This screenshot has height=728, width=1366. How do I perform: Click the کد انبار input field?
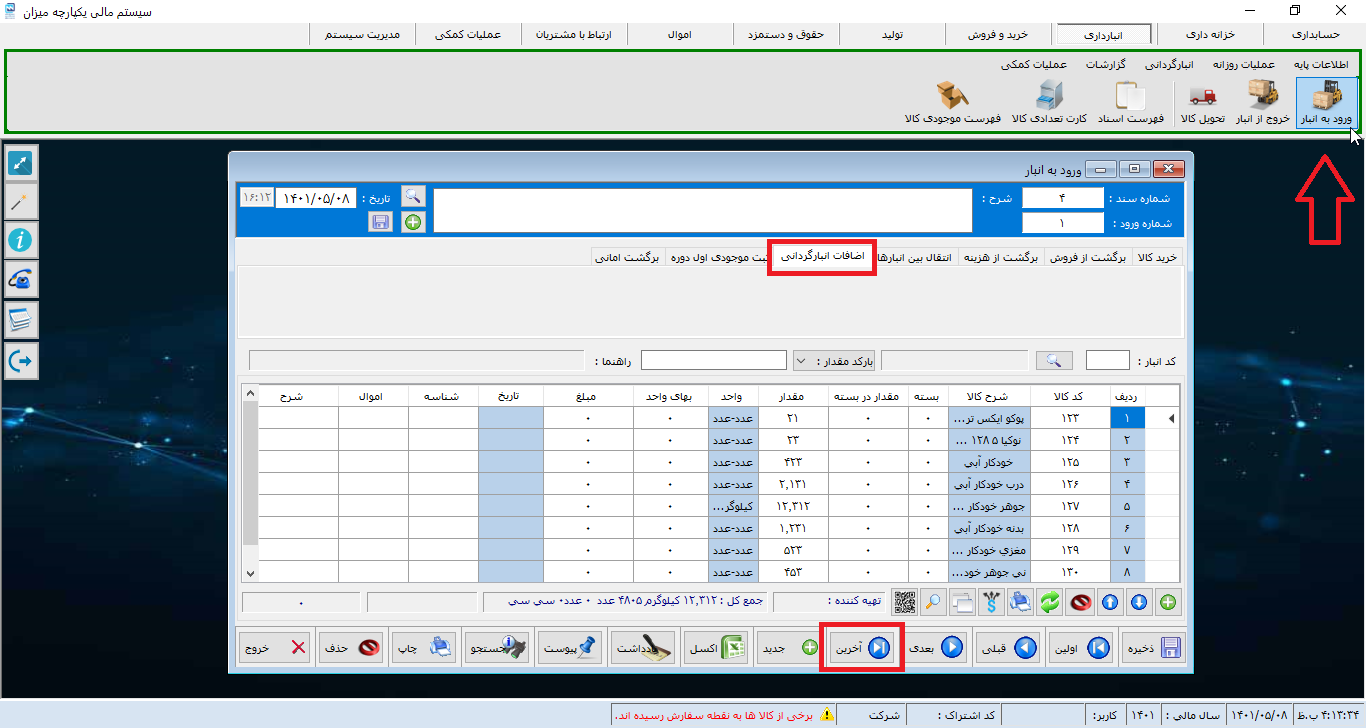coord(1107,360)
